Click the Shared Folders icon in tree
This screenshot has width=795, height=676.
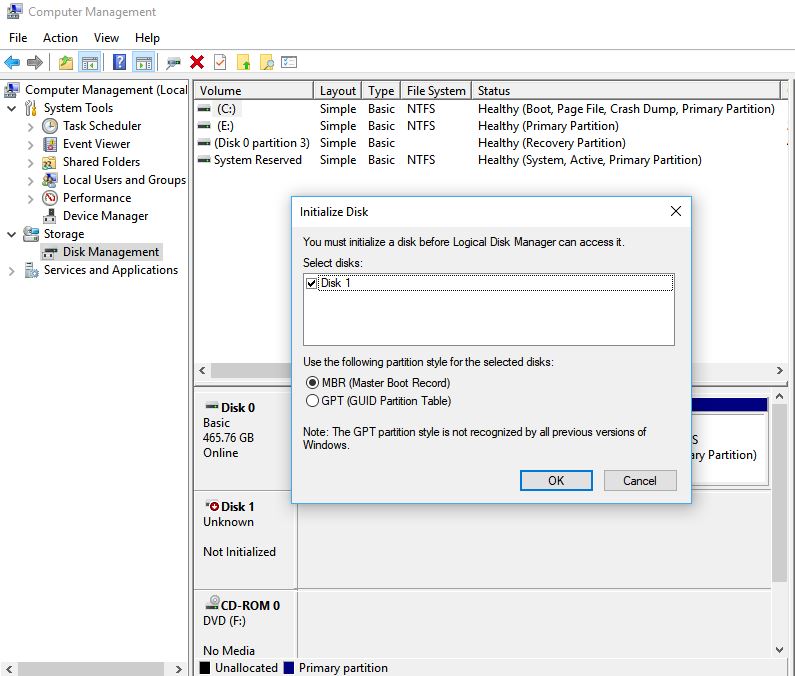[x=49, y=162]
